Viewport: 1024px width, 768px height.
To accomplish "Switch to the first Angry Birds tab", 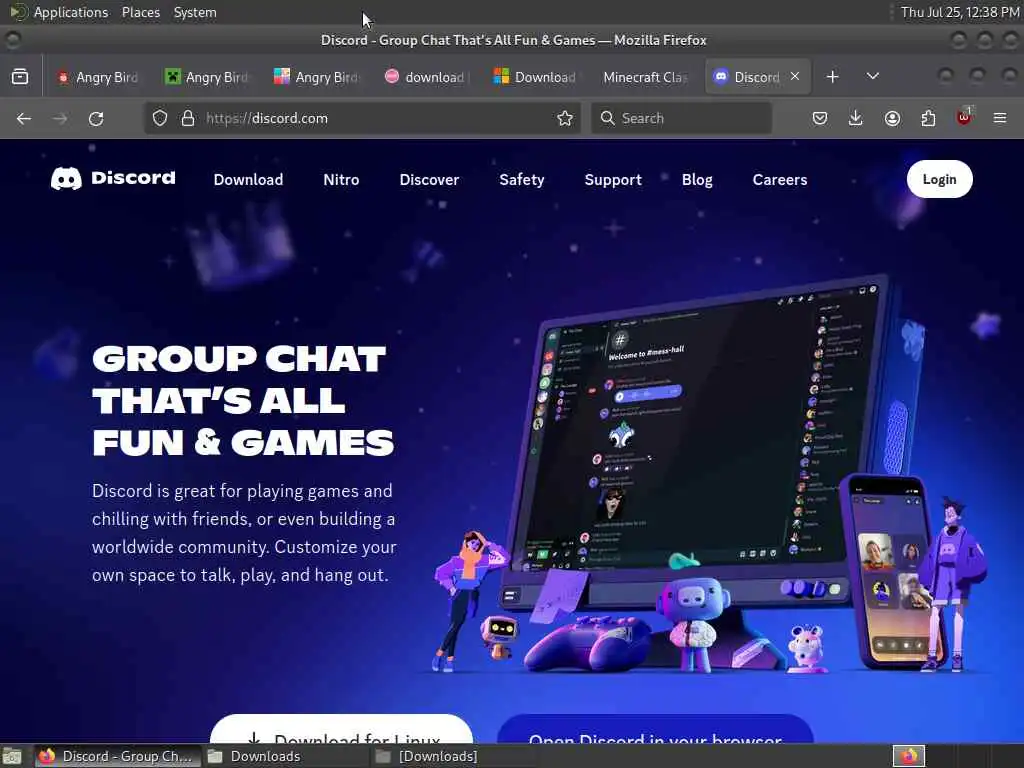I will (x=99, y=77).
